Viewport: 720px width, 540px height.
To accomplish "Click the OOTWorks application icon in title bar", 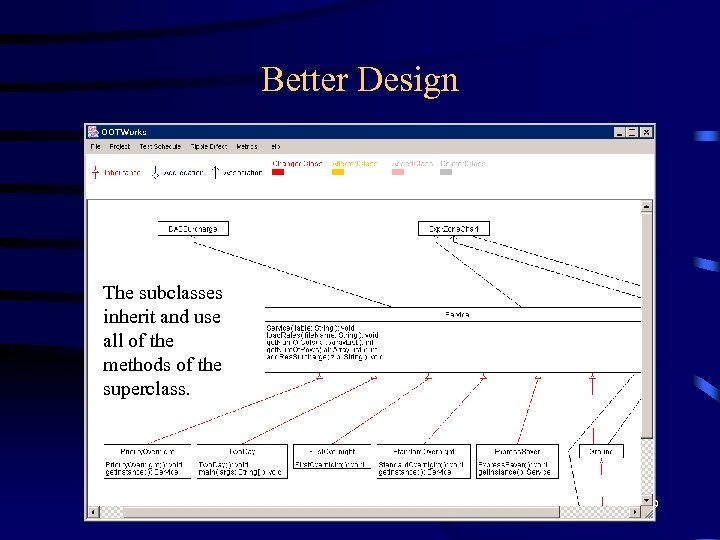I will pos(93,132).
